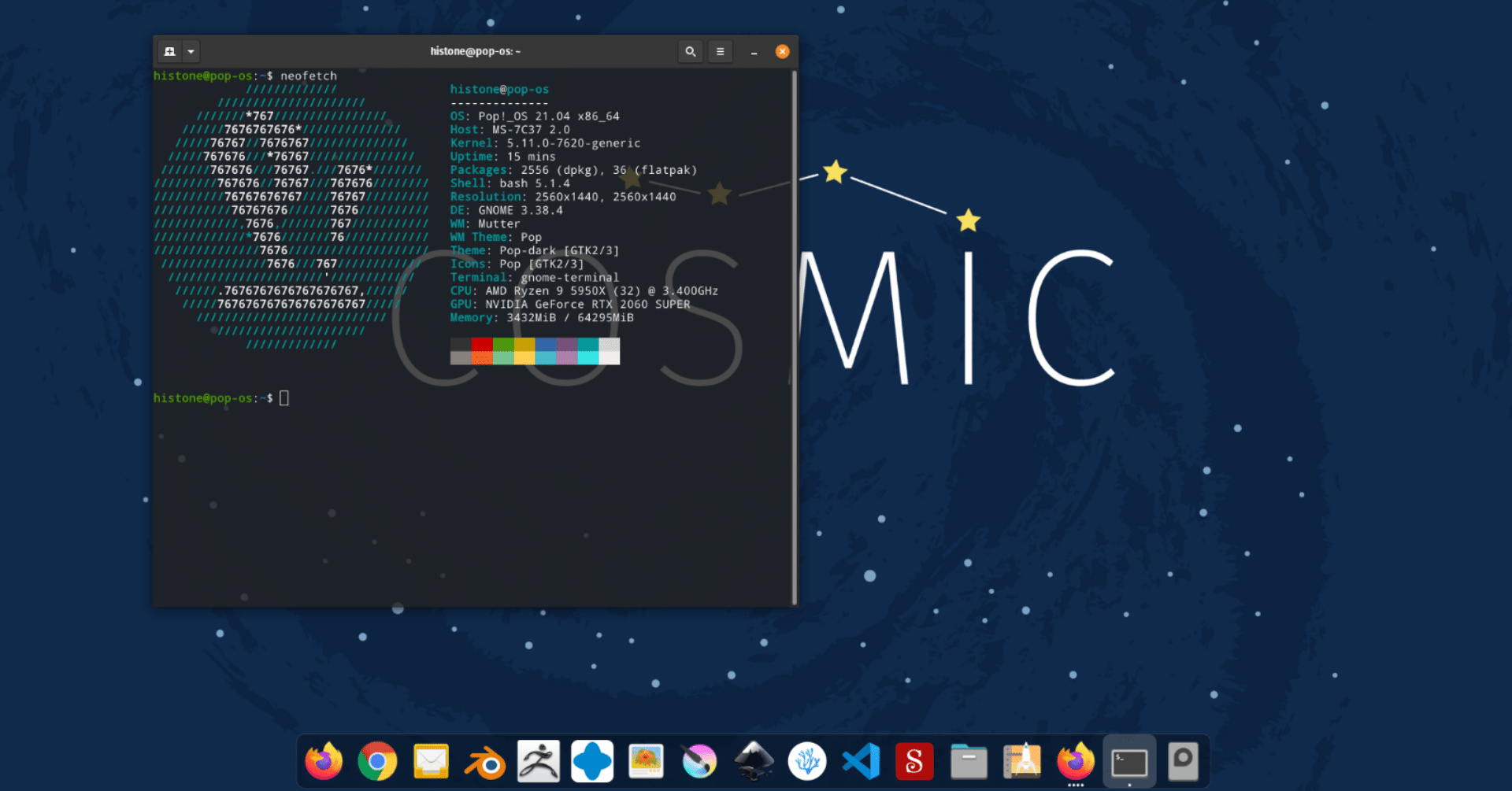The width and height of the screenshot is (1512, 791).
Task: Click the GPU: NVIDIA GeForce RTX line
Action: [570, 305]
